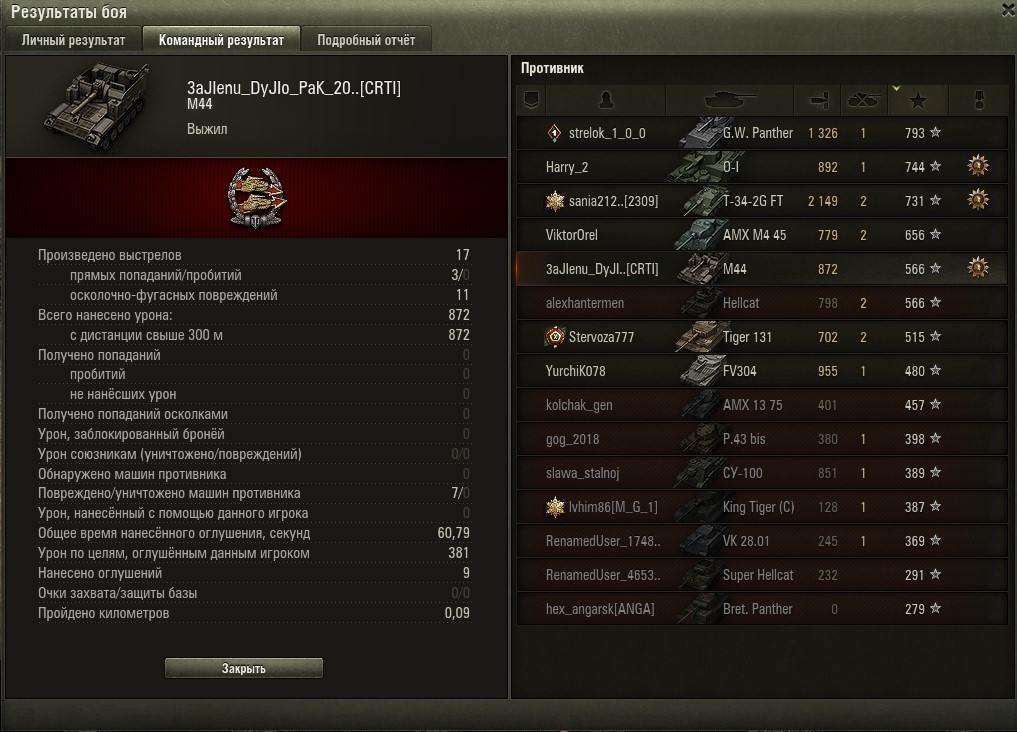Sort by kills using the destroyed tank icon
Image resolution: width=1017 pixels, height=732 pixels.
tap(863, 100)
